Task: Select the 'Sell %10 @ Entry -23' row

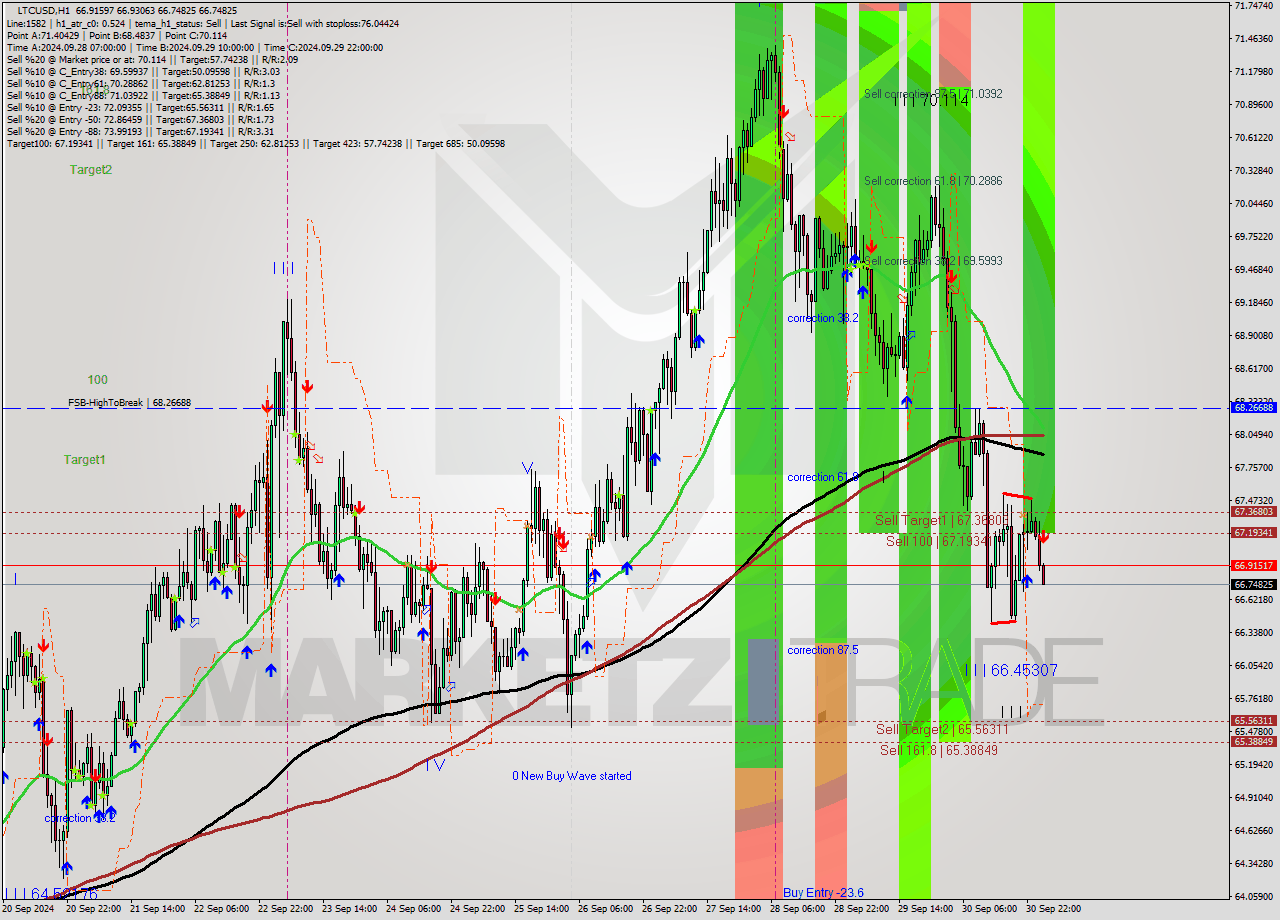Action: pyautogui.click(x=140, y=107)
